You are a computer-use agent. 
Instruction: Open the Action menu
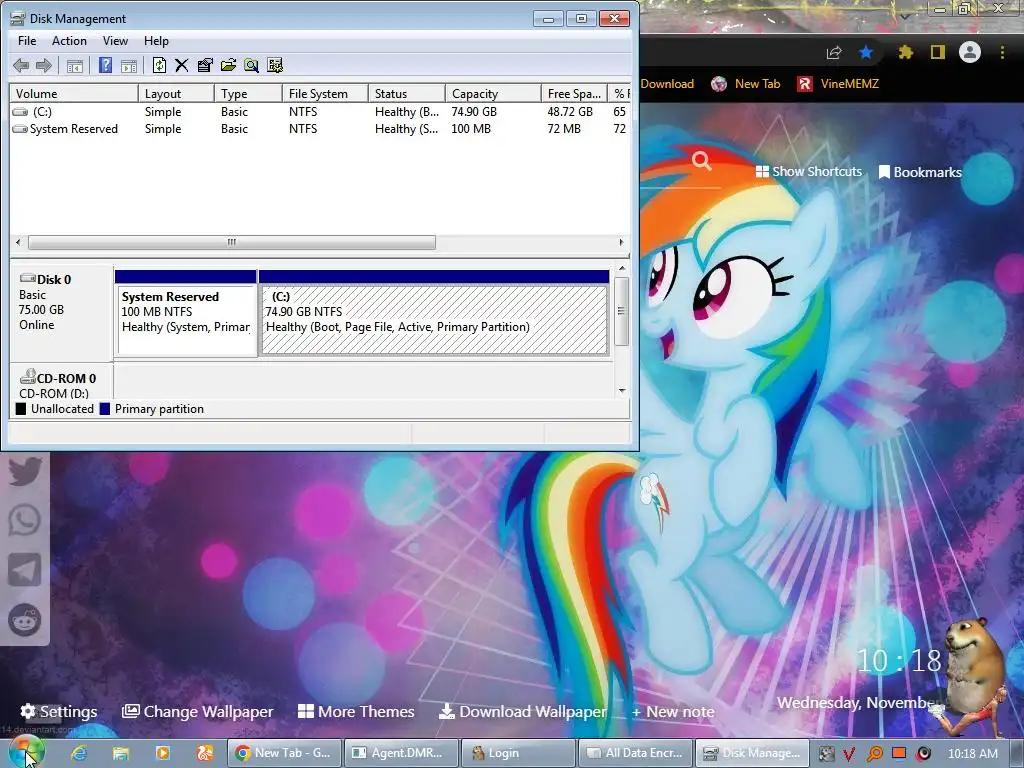(x=69, y=40)
